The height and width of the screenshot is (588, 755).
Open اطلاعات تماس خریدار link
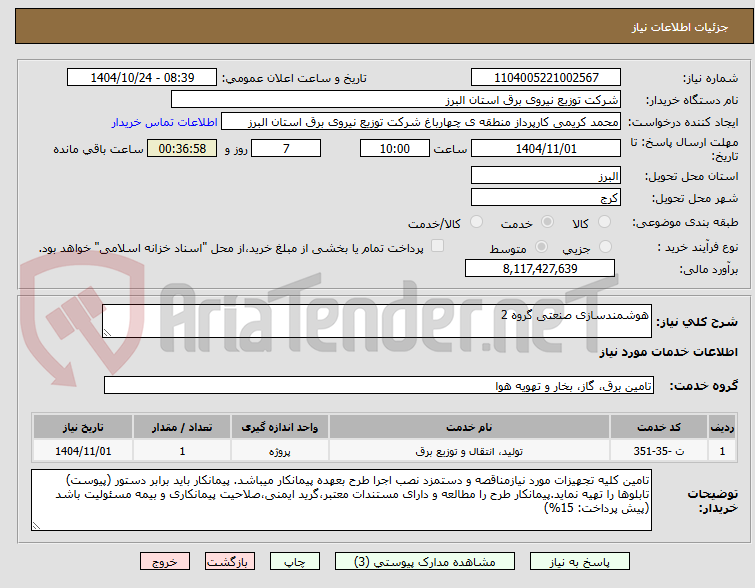[x=165, y=122]
